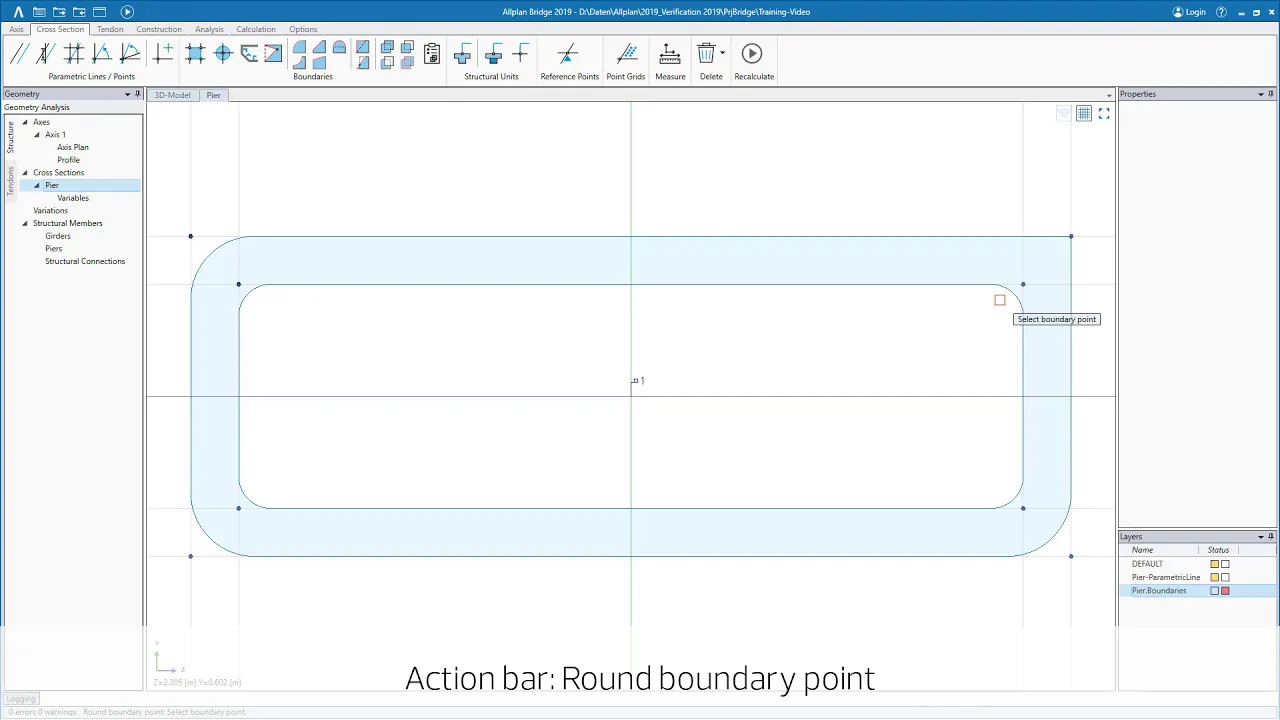Select Variables under Pier
The height and width of the screenshot is (720, 1280).
coord(73,198)
